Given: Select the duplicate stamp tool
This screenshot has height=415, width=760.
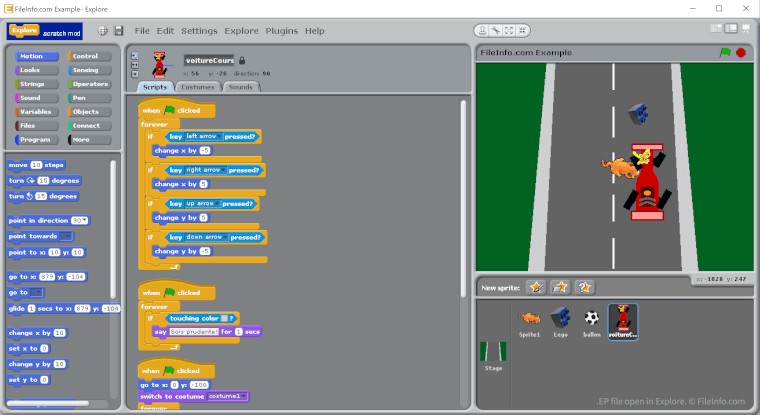Looking at the screenshot, I should coord(483,30).
